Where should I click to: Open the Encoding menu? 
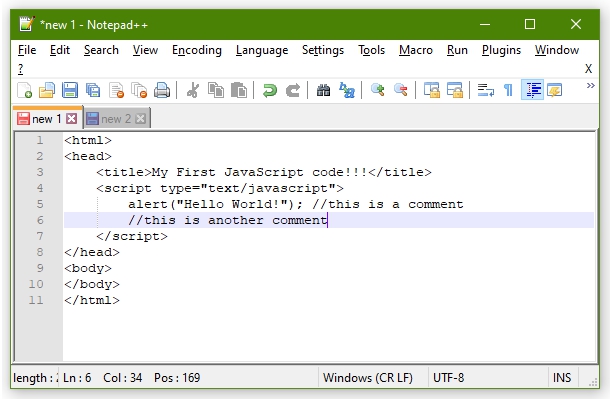[x=197, y=50]
